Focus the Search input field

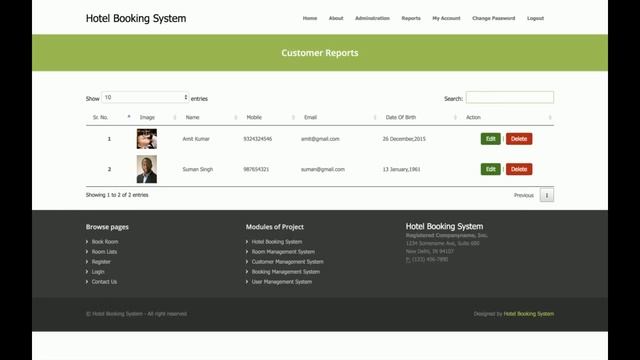pos(510,97)
